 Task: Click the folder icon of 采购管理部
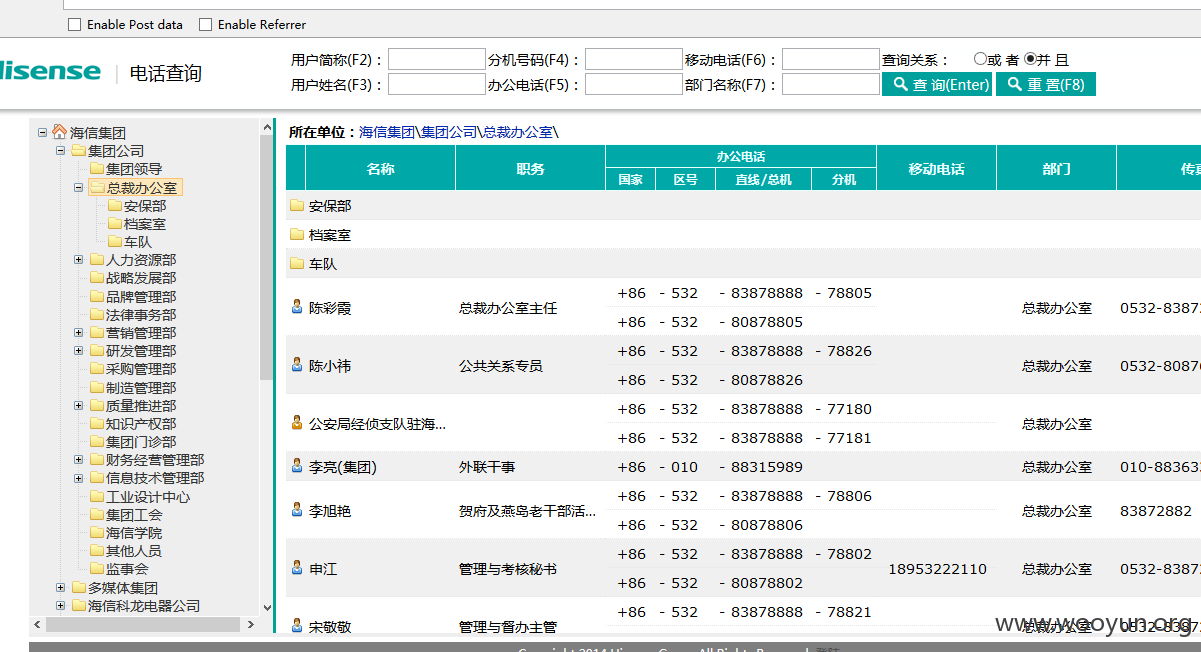pos(97,369)
